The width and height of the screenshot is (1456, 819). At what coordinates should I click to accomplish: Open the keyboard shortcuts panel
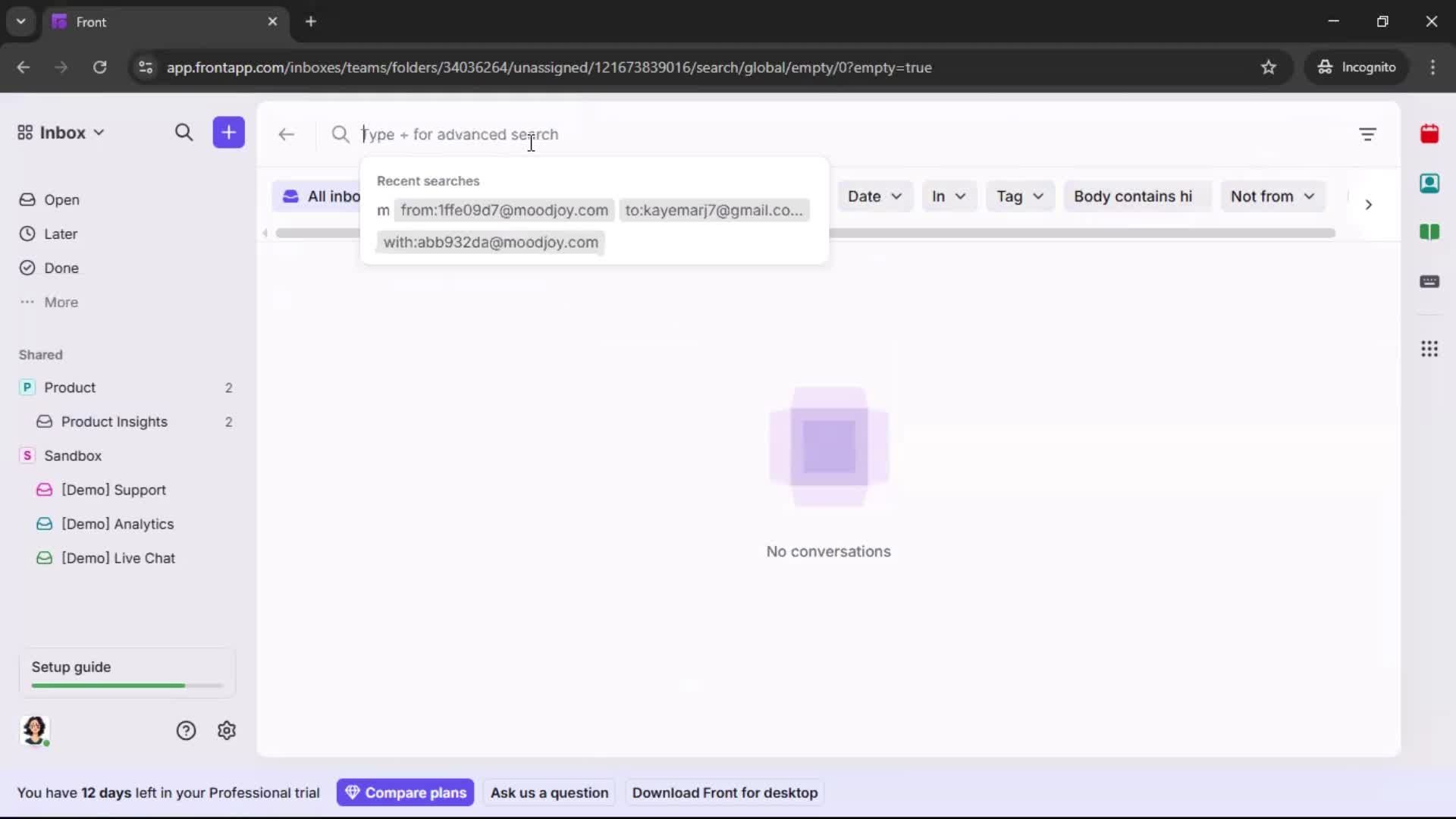[x=1431, y=282]
